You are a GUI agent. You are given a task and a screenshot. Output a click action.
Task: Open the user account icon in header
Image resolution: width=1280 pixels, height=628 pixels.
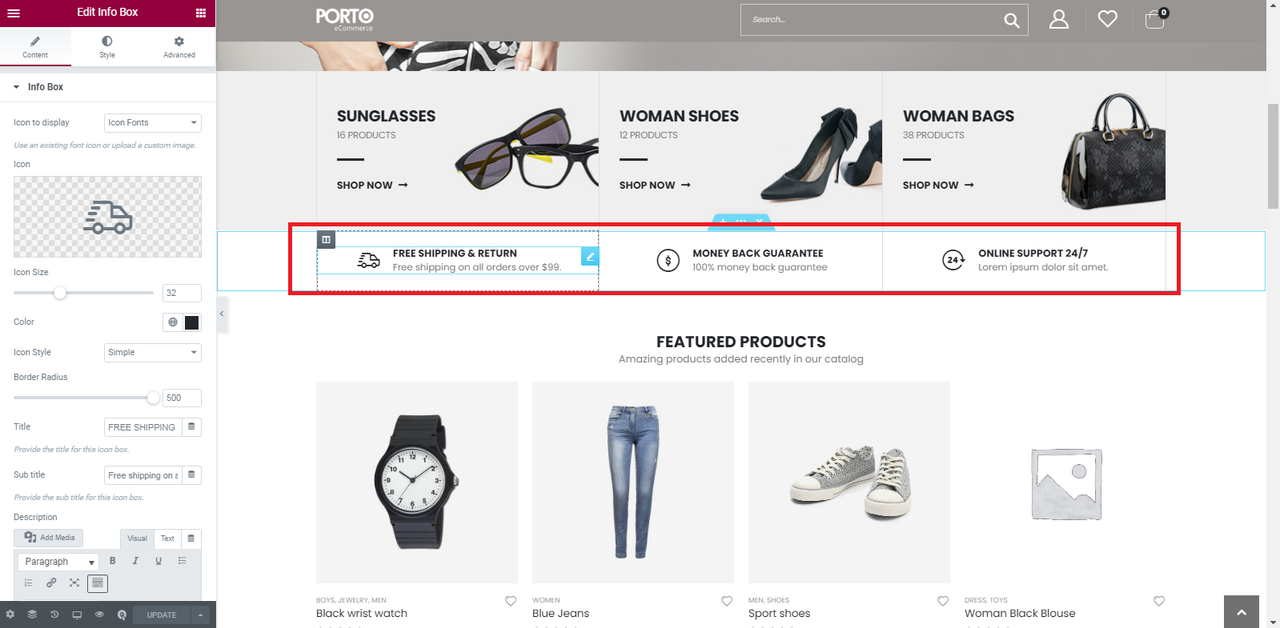(x=1059, y=19)
